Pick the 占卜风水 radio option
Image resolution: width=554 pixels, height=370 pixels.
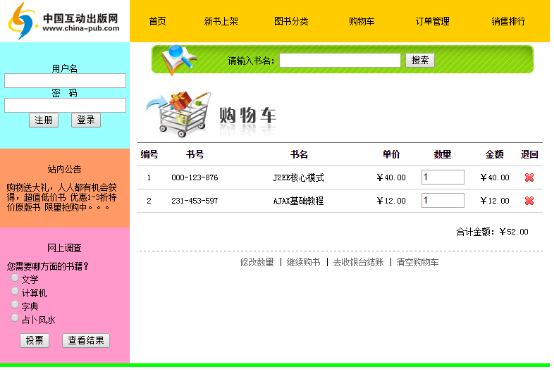coord(14,319)
